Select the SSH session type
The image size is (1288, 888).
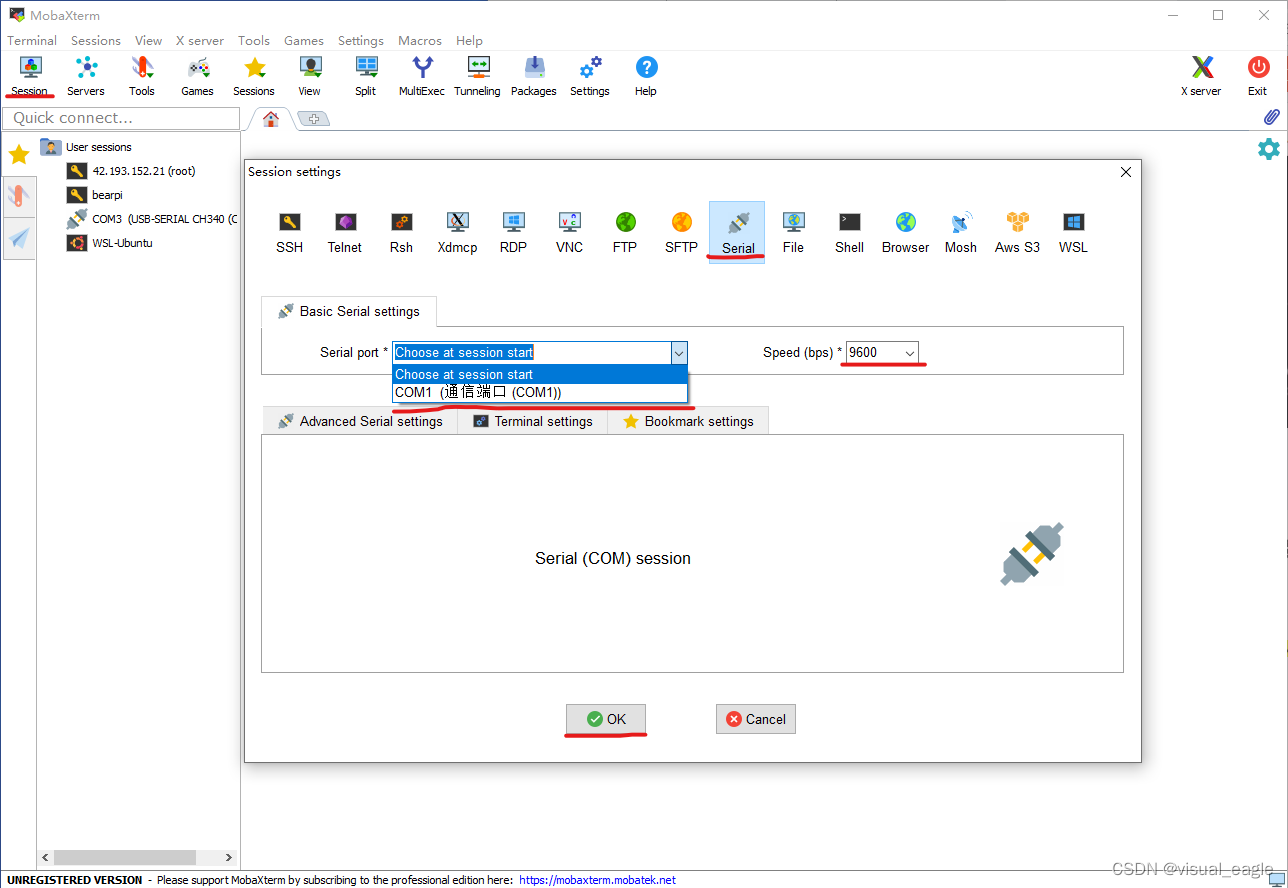[x=290, y=233]
